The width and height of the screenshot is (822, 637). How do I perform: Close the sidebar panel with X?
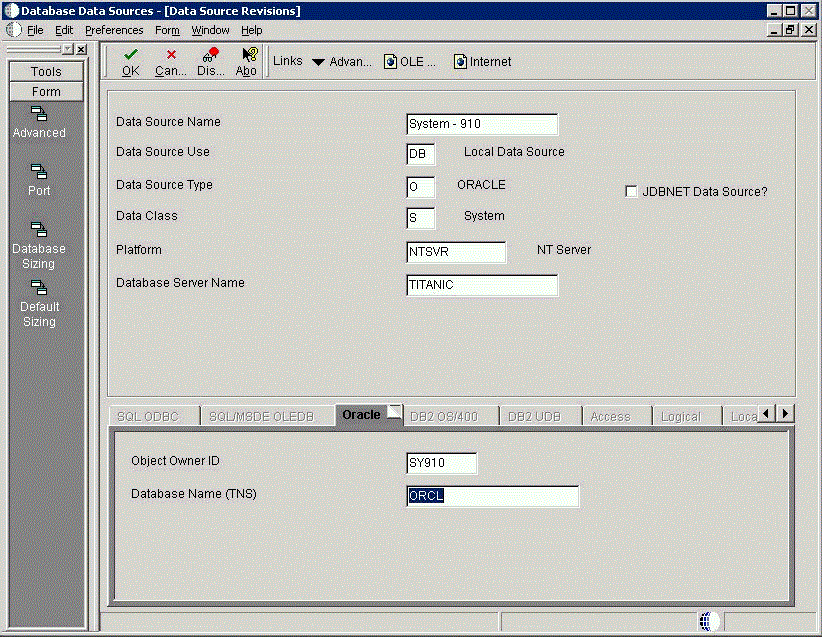coord(81,49)
